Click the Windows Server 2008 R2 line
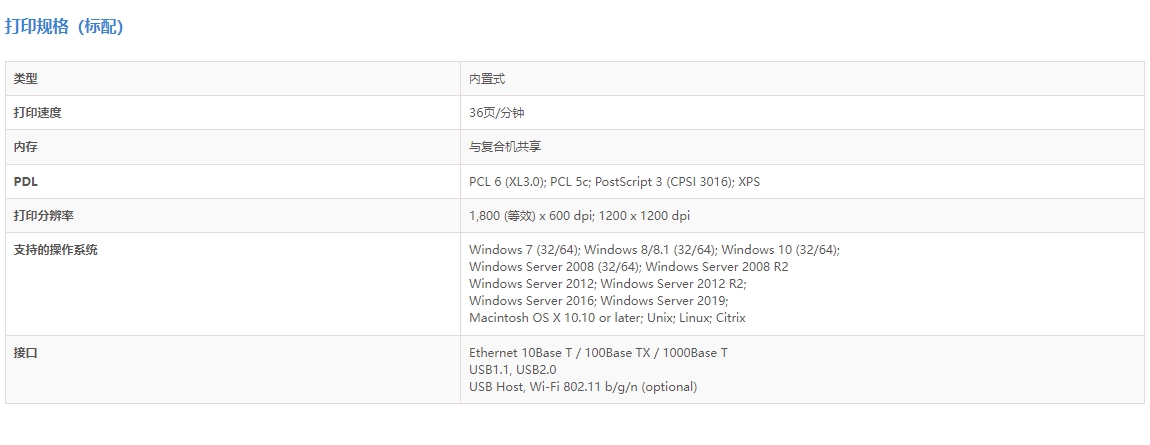The image size is (1150, 445). pyautogui.click(x=716, y=267)
